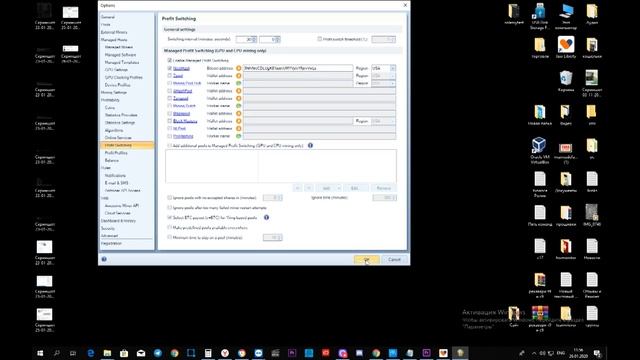
Task: Click the orange coin icon in Zpool row
Action: [239, 76]
